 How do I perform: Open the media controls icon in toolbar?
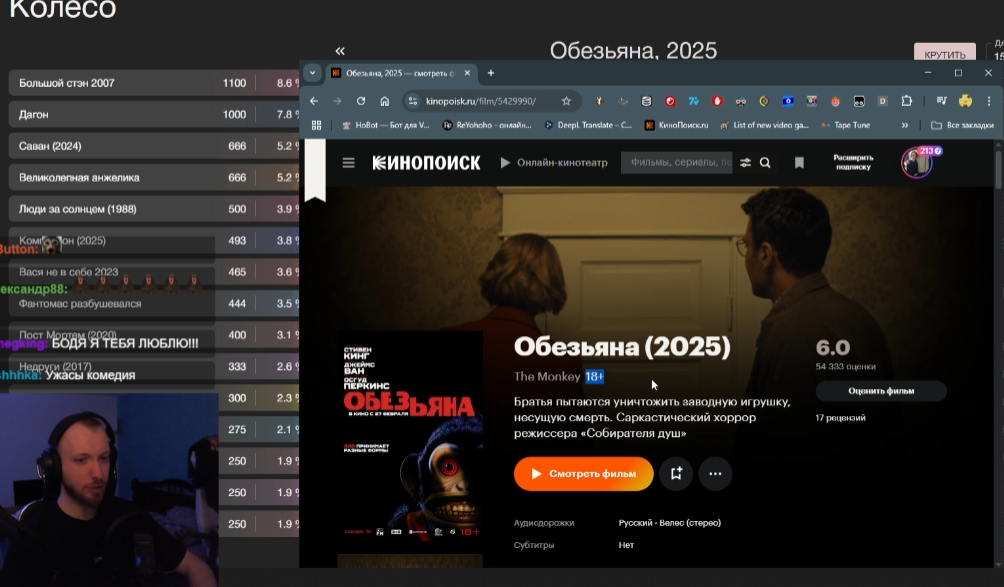[942, 101]
